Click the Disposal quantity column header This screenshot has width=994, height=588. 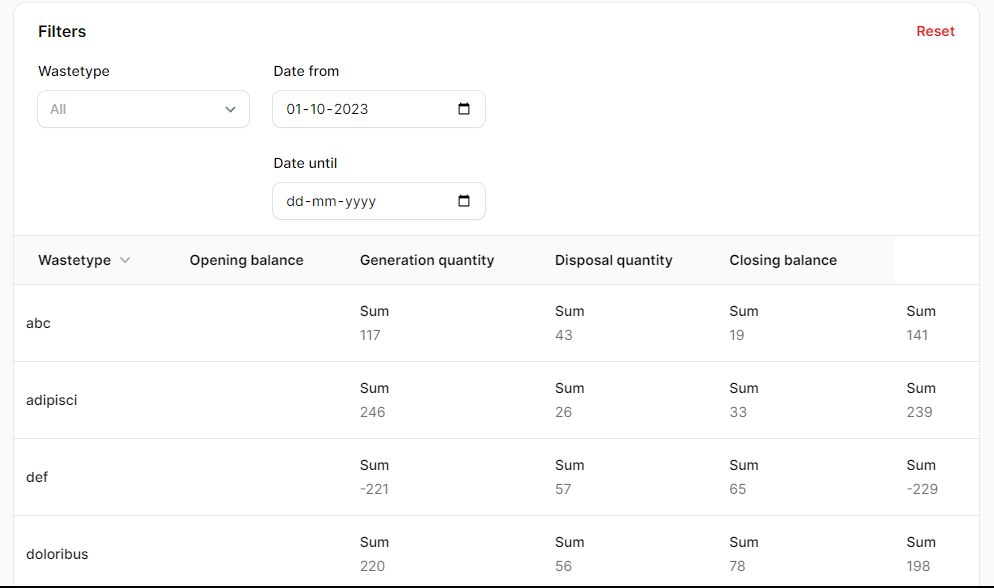pyautogui.click(x=613, y=260)
